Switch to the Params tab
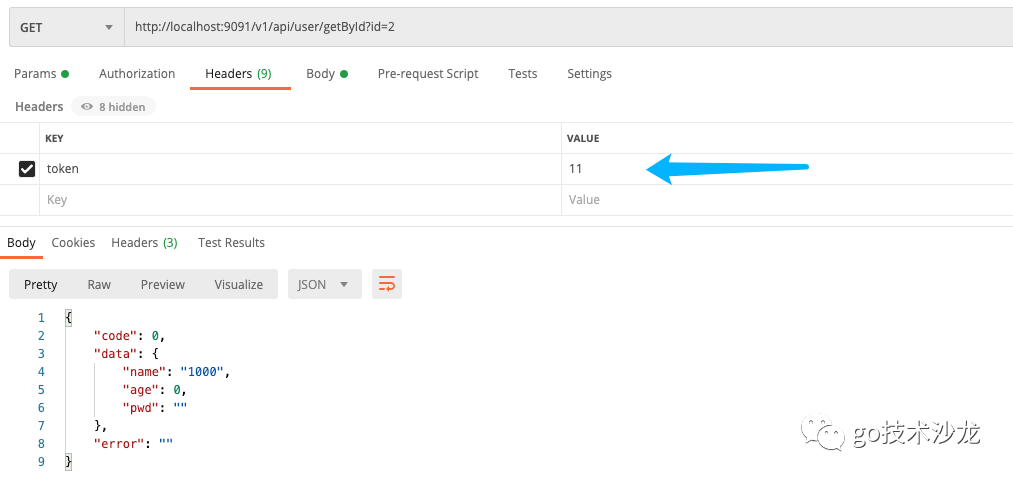This screenshot has width=1013, height=480. pyautogui.click(x=41, y=74)
